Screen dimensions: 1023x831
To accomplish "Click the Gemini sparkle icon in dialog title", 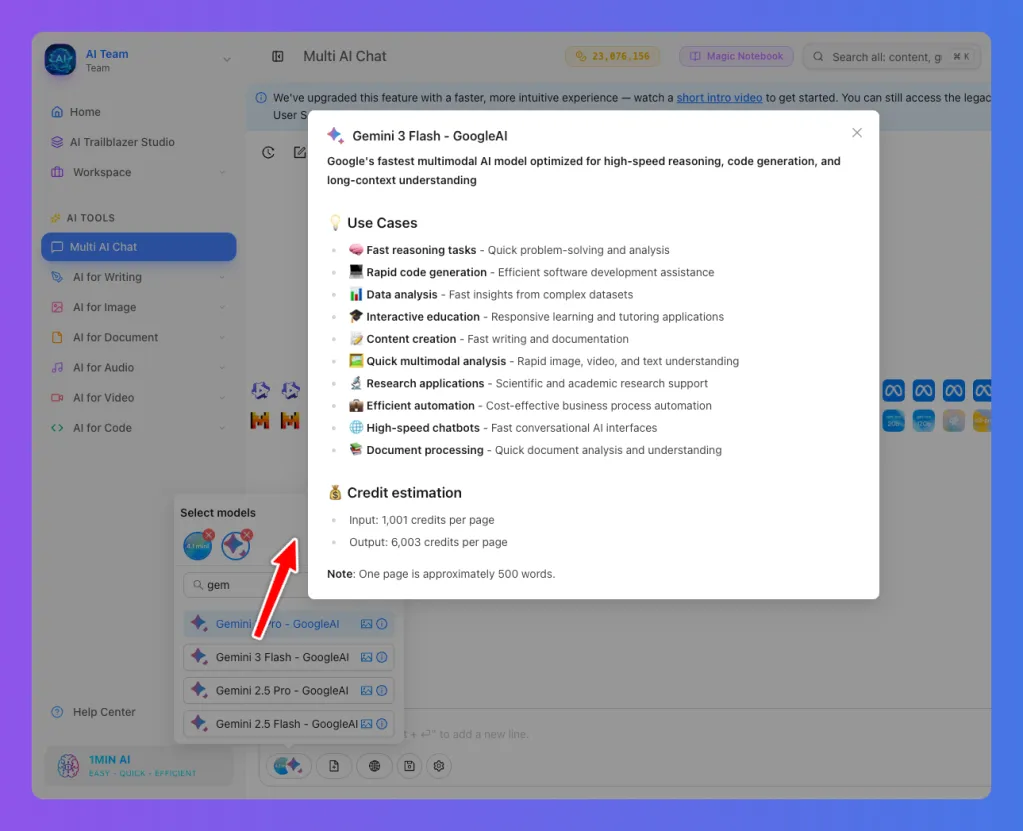I will click(336, 136).
